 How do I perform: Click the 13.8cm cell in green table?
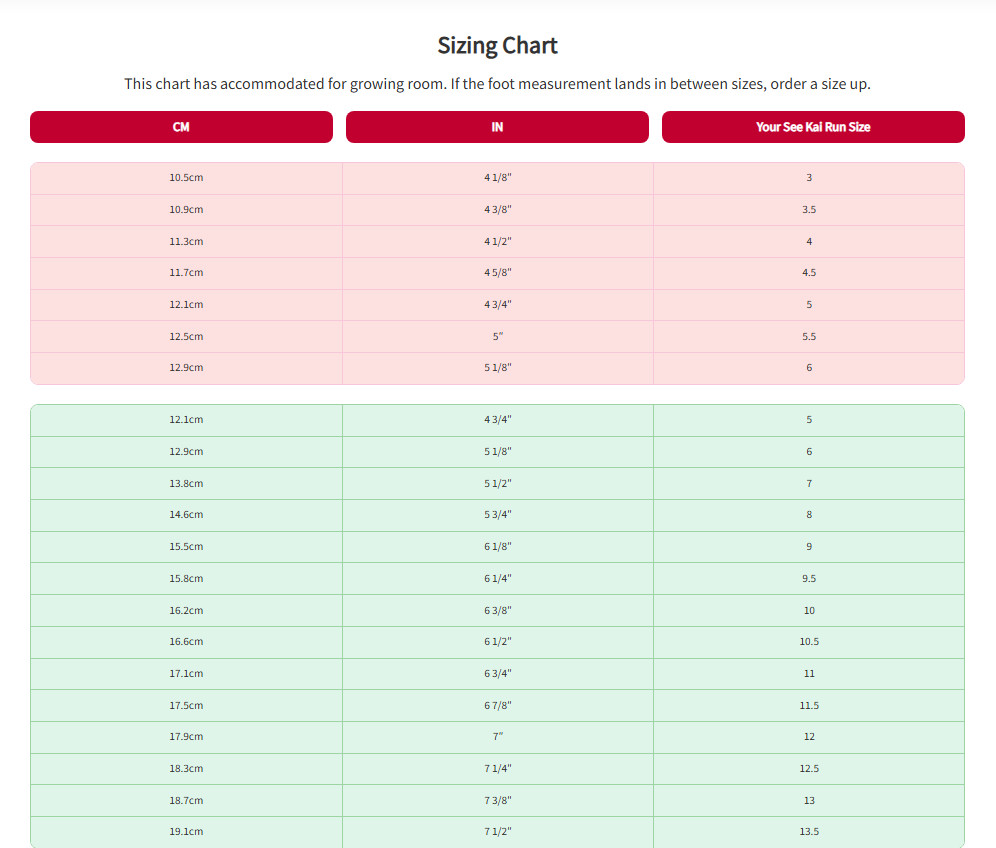click(186, 483)
